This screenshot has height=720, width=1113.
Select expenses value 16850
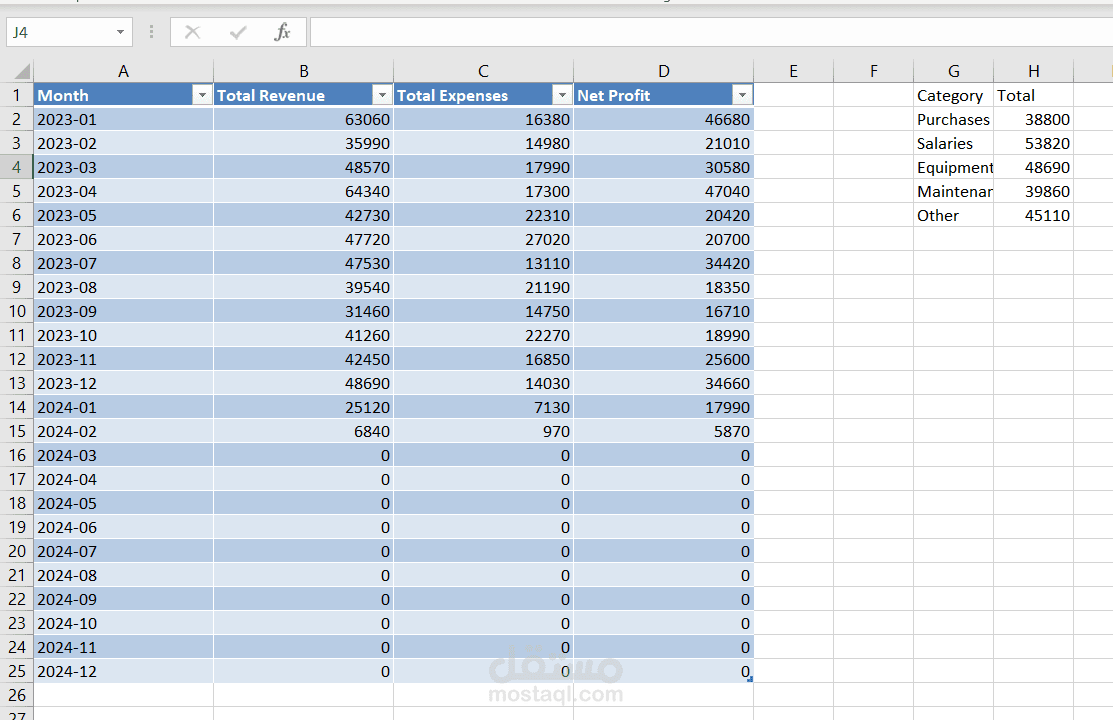(483, 359)
